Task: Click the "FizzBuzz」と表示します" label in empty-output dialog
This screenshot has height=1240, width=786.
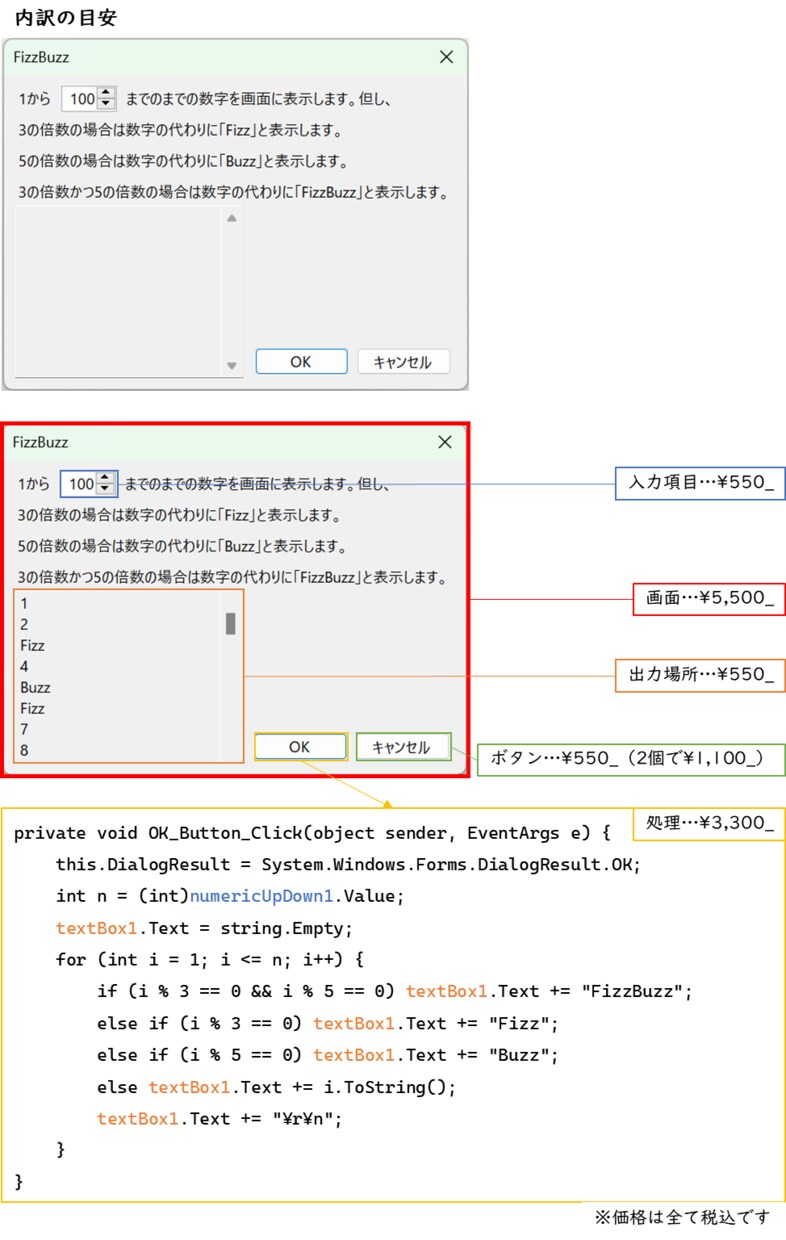Action: coord(232,192)
